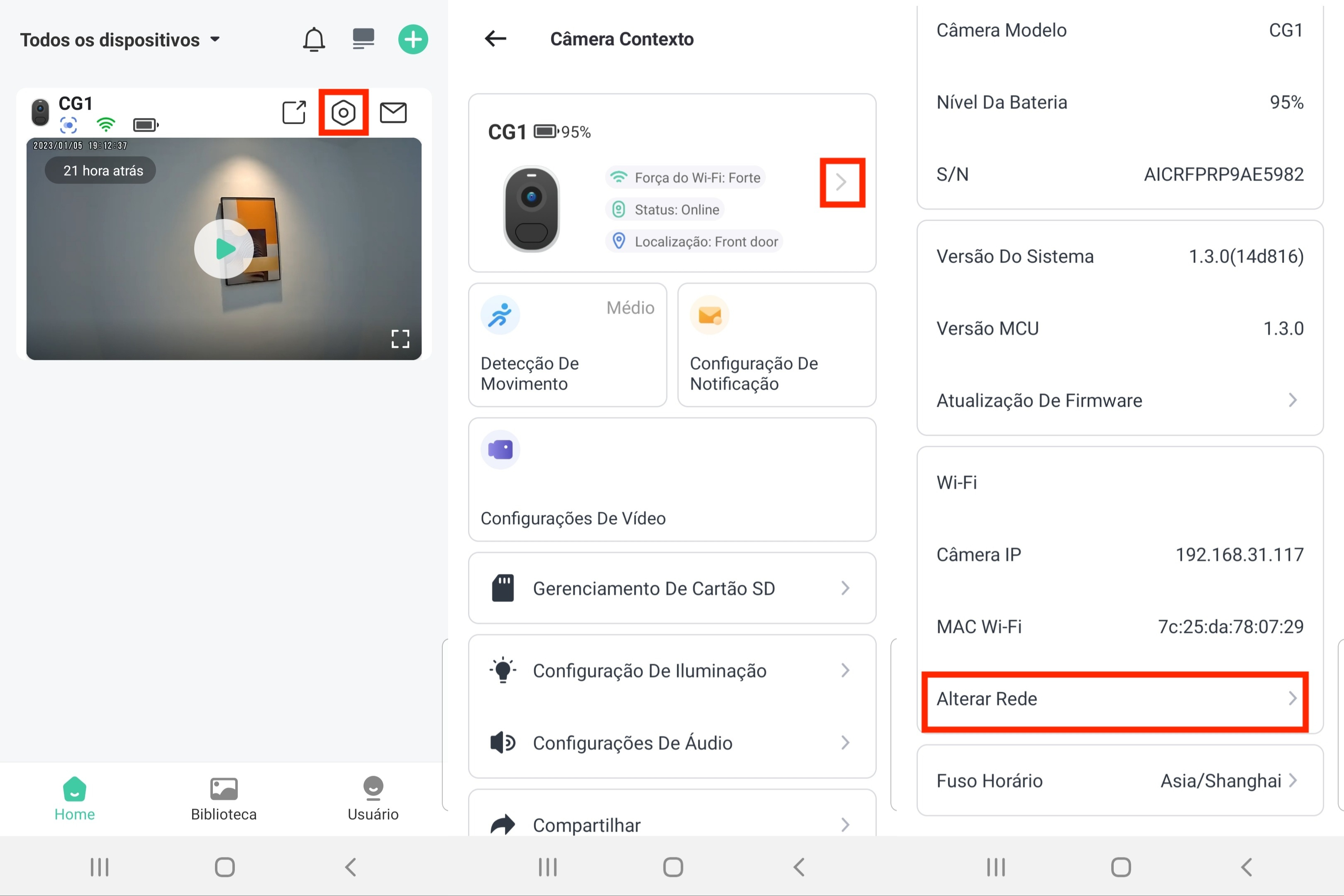Open CG1 camera settings gear icon
Viewport: 1344px width, 896px height.
point(343,112)
